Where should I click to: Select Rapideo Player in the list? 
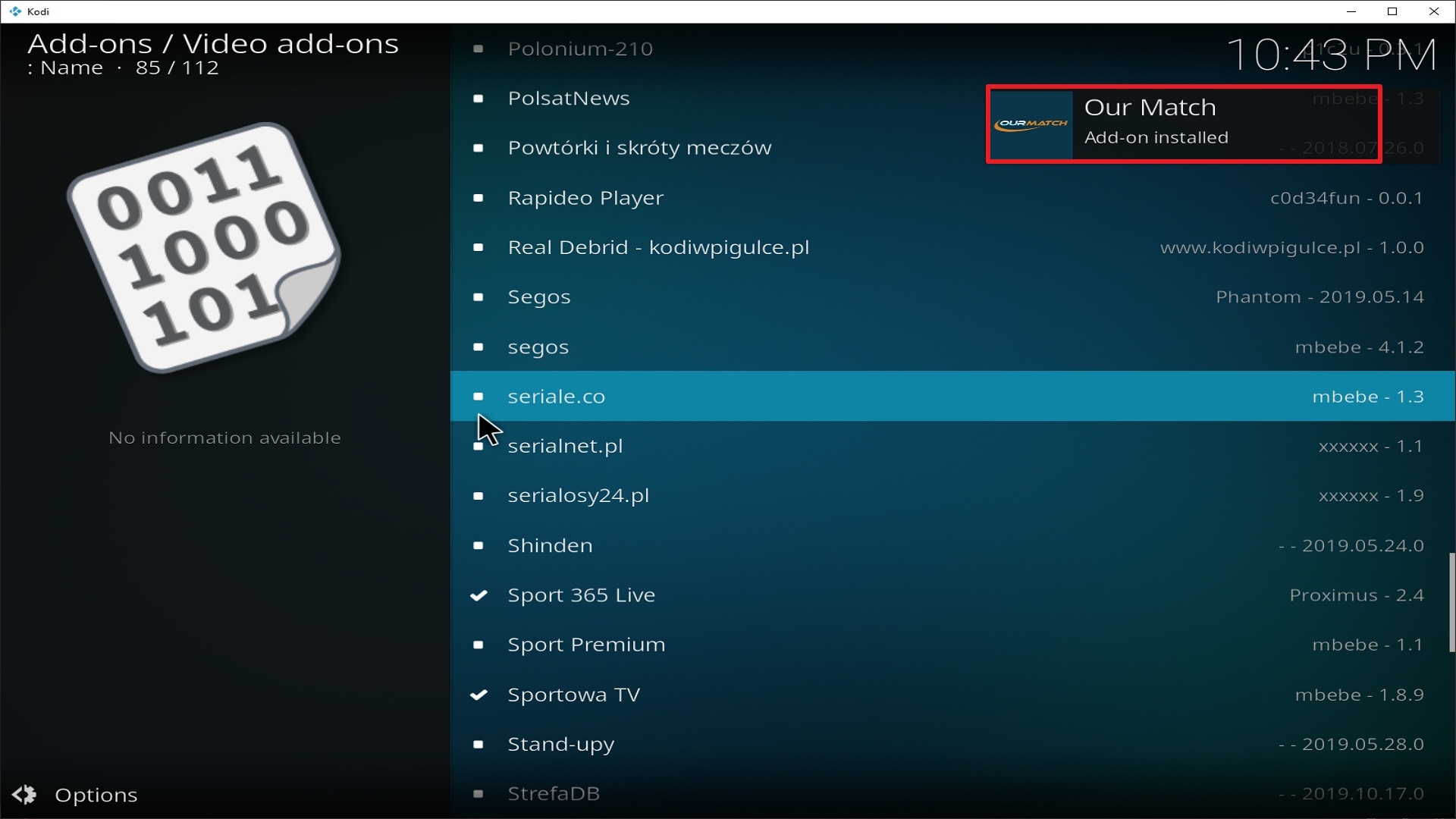[952, 198]
